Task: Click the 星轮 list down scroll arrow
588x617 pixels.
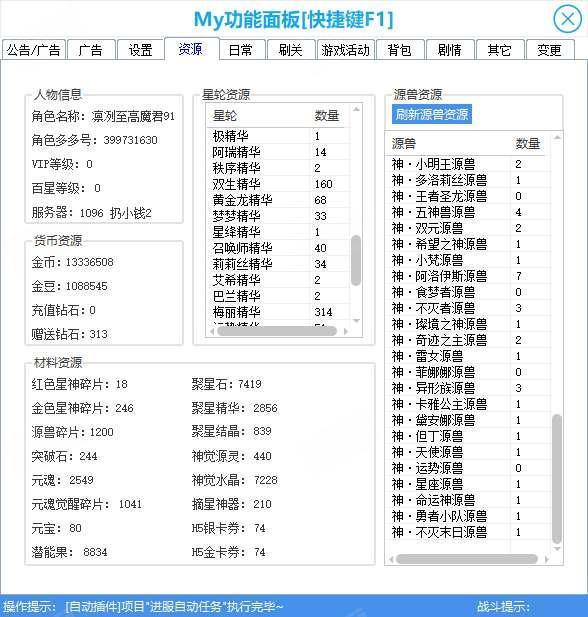Action: pyautogui.click(x=356, y=321)
